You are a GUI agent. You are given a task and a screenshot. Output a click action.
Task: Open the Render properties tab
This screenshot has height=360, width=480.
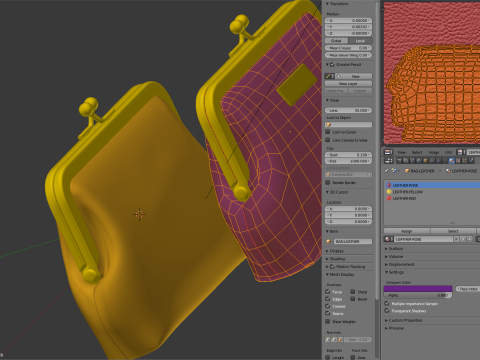click(x=399, y=160)
